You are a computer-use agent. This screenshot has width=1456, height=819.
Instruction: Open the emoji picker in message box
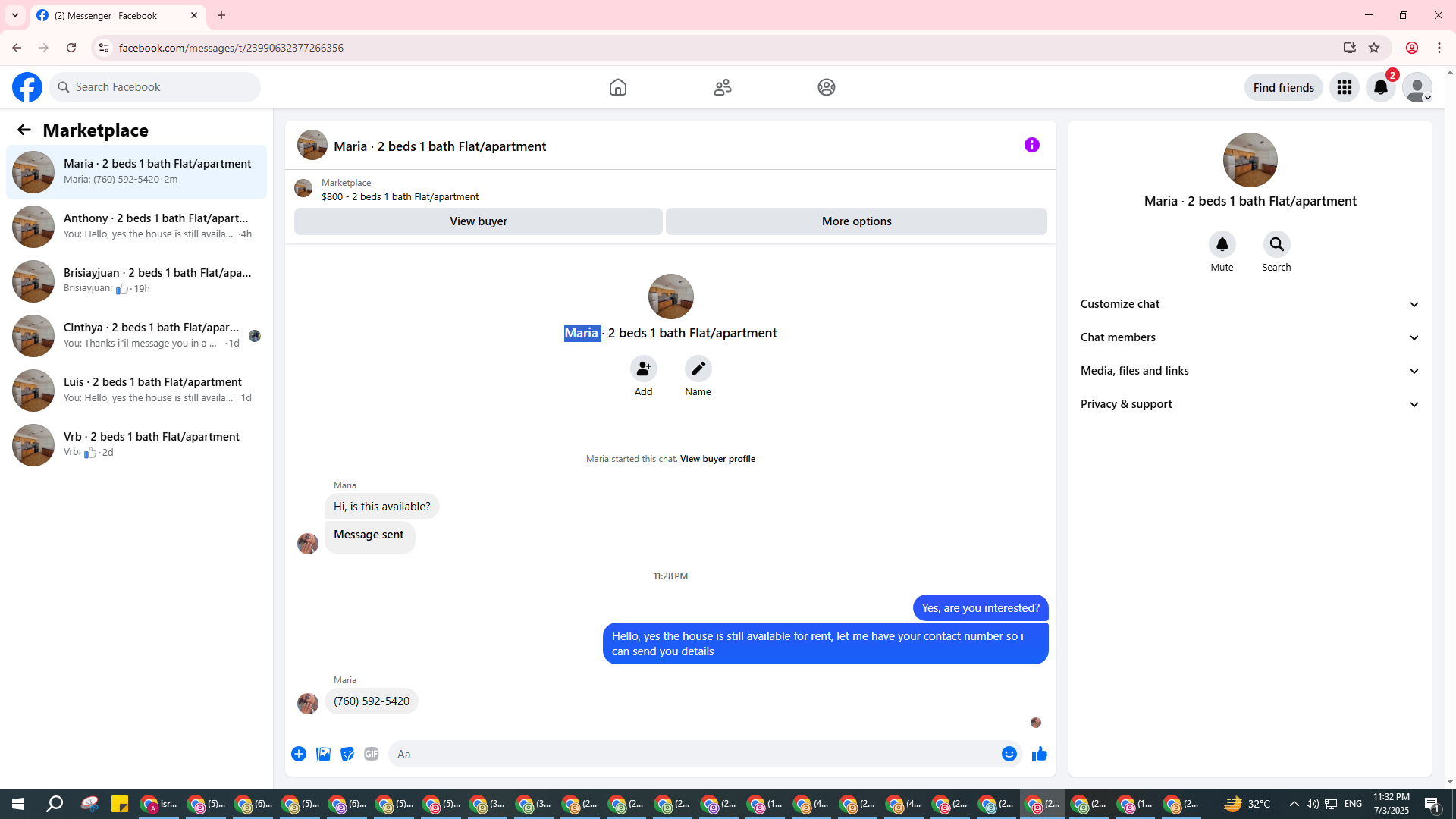(1009, 754)
